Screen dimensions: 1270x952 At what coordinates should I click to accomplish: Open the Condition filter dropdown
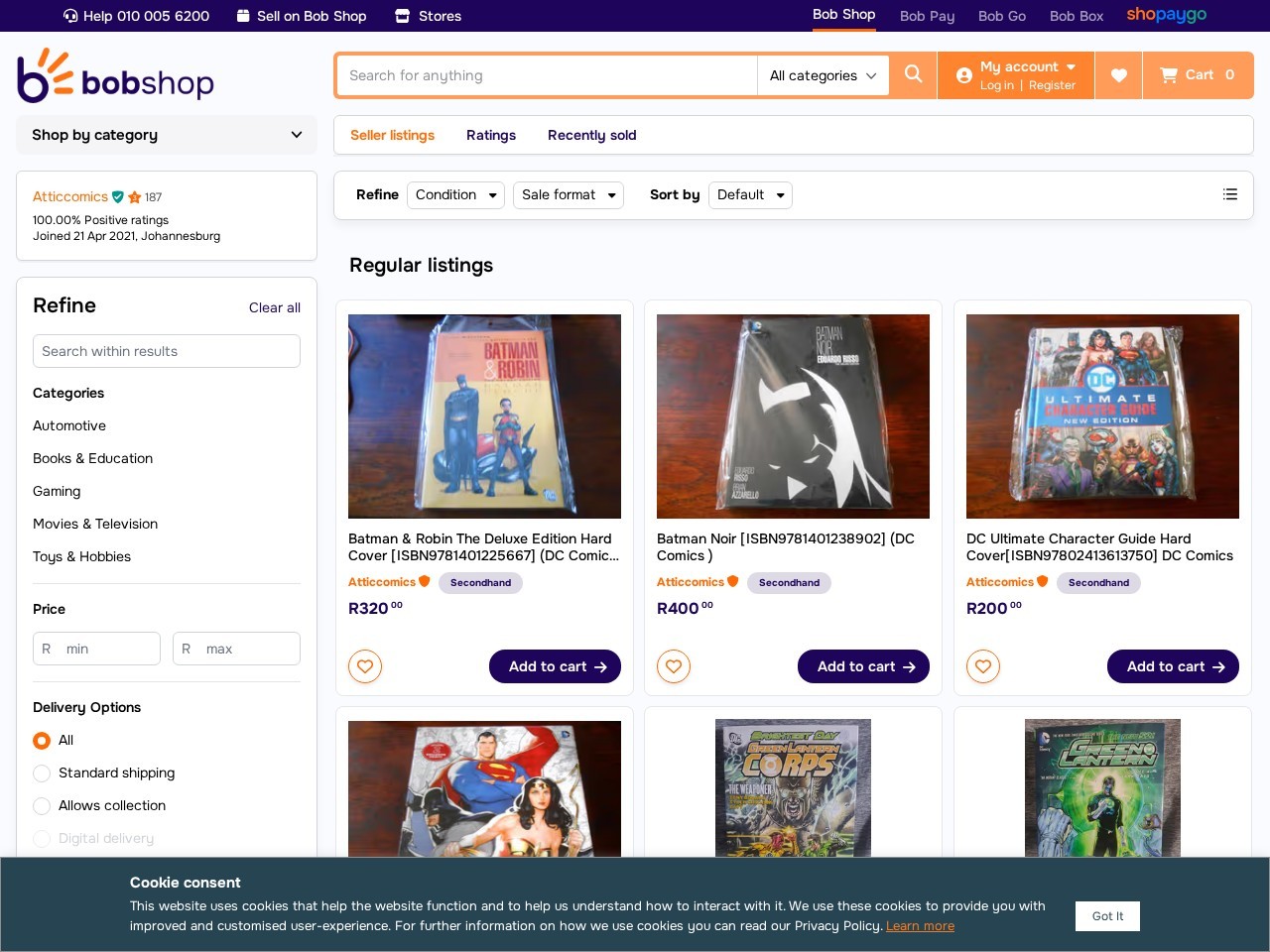455,194
